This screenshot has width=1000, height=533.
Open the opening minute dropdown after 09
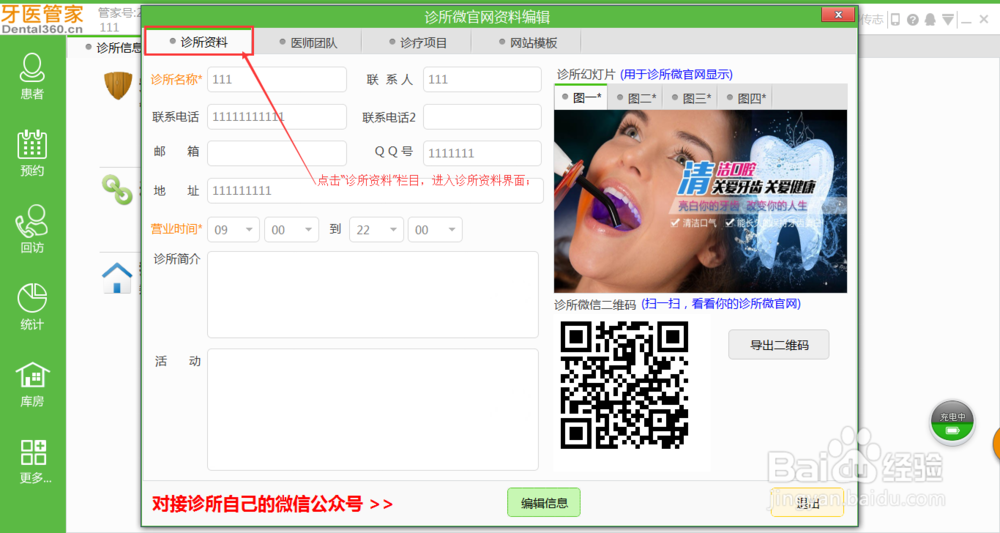point(291,230)
